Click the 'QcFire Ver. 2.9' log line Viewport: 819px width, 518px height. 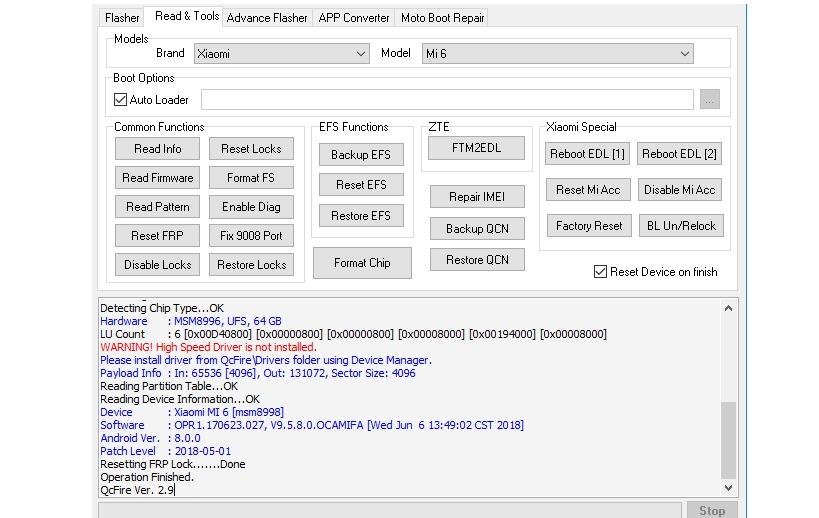pos(137,490)
